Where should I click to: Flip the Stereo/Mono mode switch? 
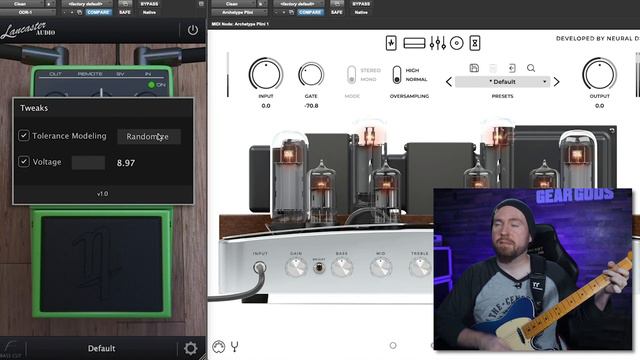pyautogui.click(x=351, y=75)
